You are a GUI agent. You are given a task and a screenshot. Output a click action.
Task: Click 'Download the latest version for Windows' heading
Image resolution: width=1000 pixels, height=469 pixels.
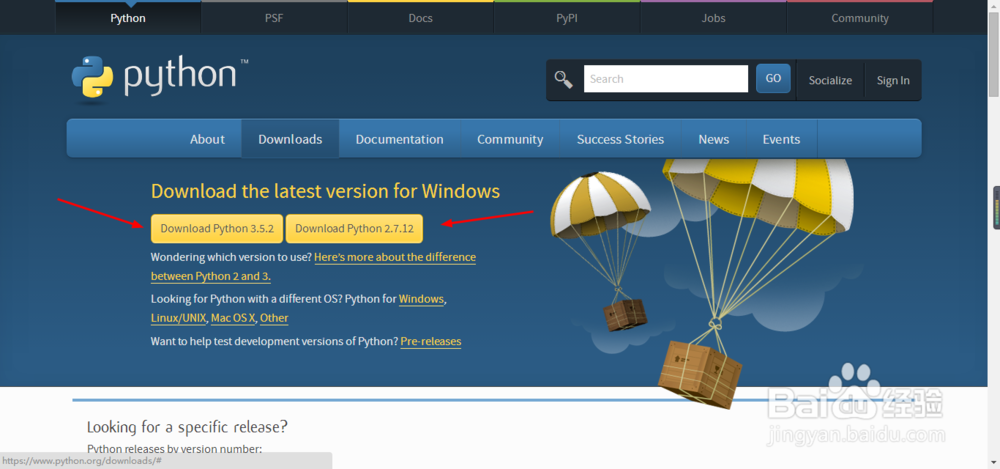tap(325, 191)
